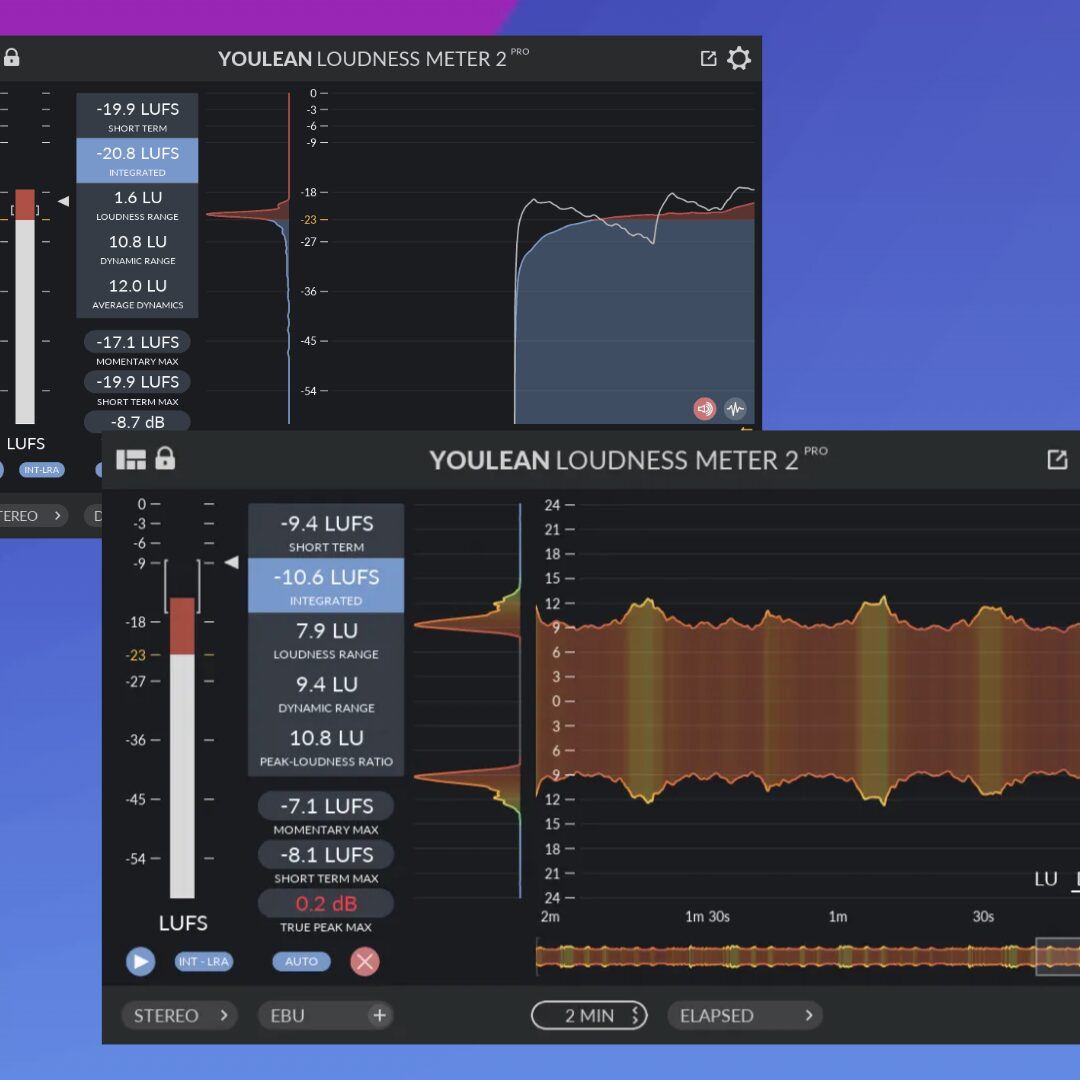Toggle INT-LRA in the back window
This screenshot has height=1080, width=1080.
click(x=42, y=470)
